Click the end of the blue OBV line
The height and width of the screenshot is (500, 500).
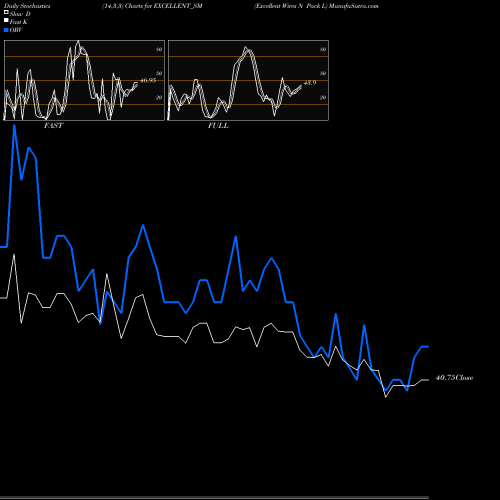tap(428, 347)
